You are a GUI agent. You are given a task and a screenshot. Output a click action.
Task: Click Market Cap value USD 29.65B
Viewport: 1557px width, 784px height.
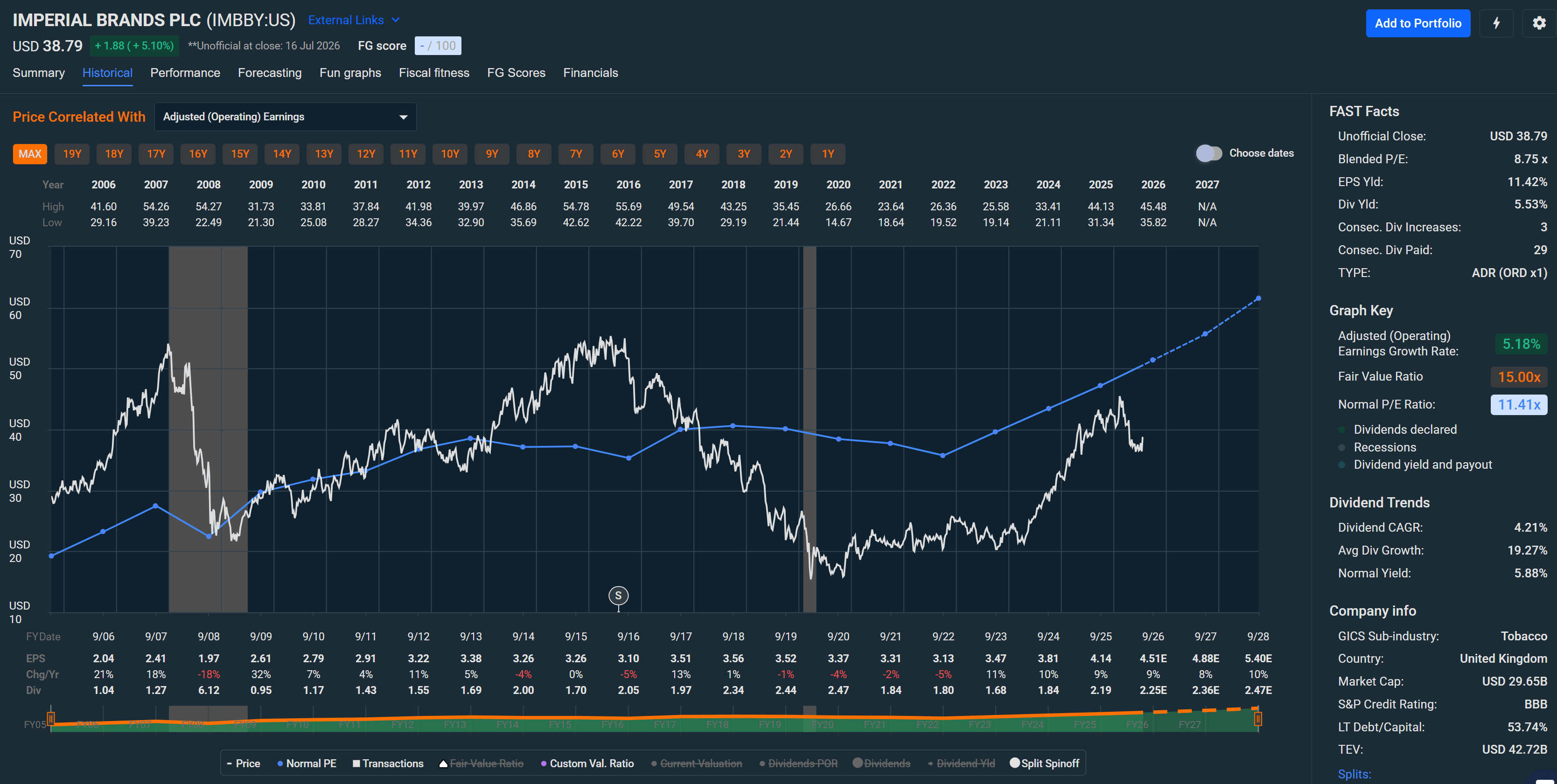click(1514, 681)
